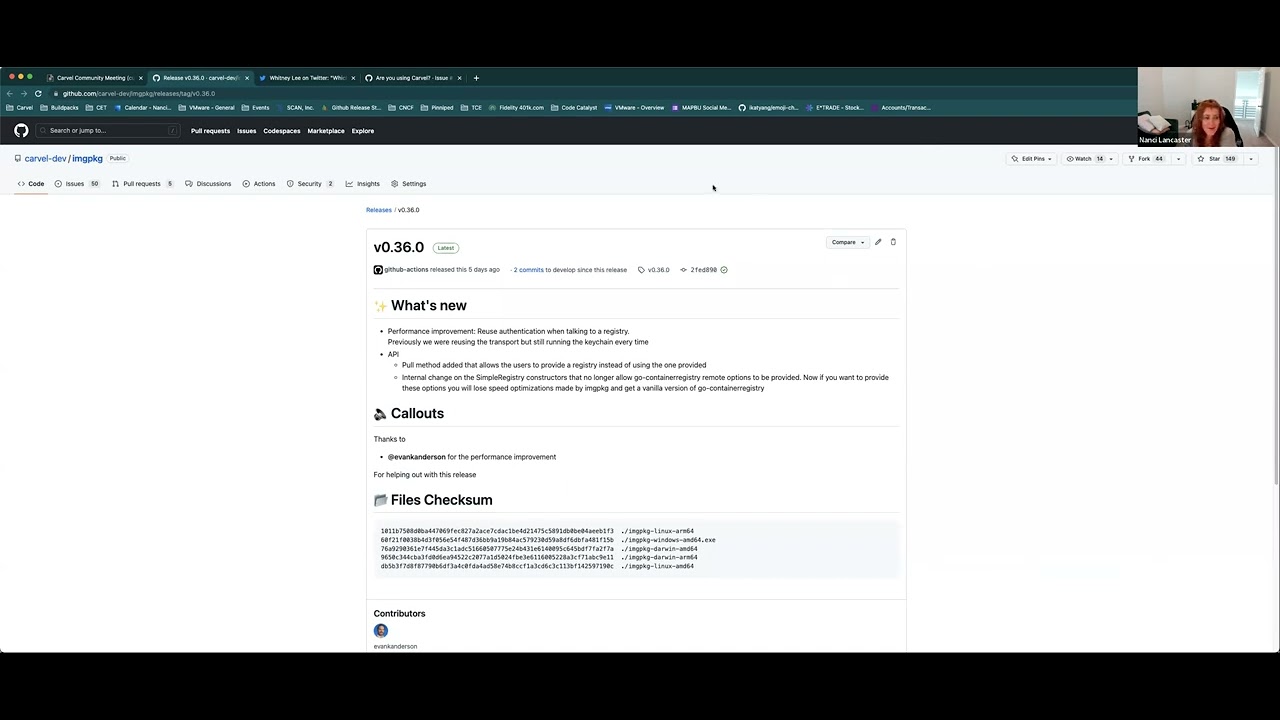The height and width of the screenshot is (720, 1280).
Task: Open the VMware - General bookmarks folder
Action: click(x=206, y=108)
